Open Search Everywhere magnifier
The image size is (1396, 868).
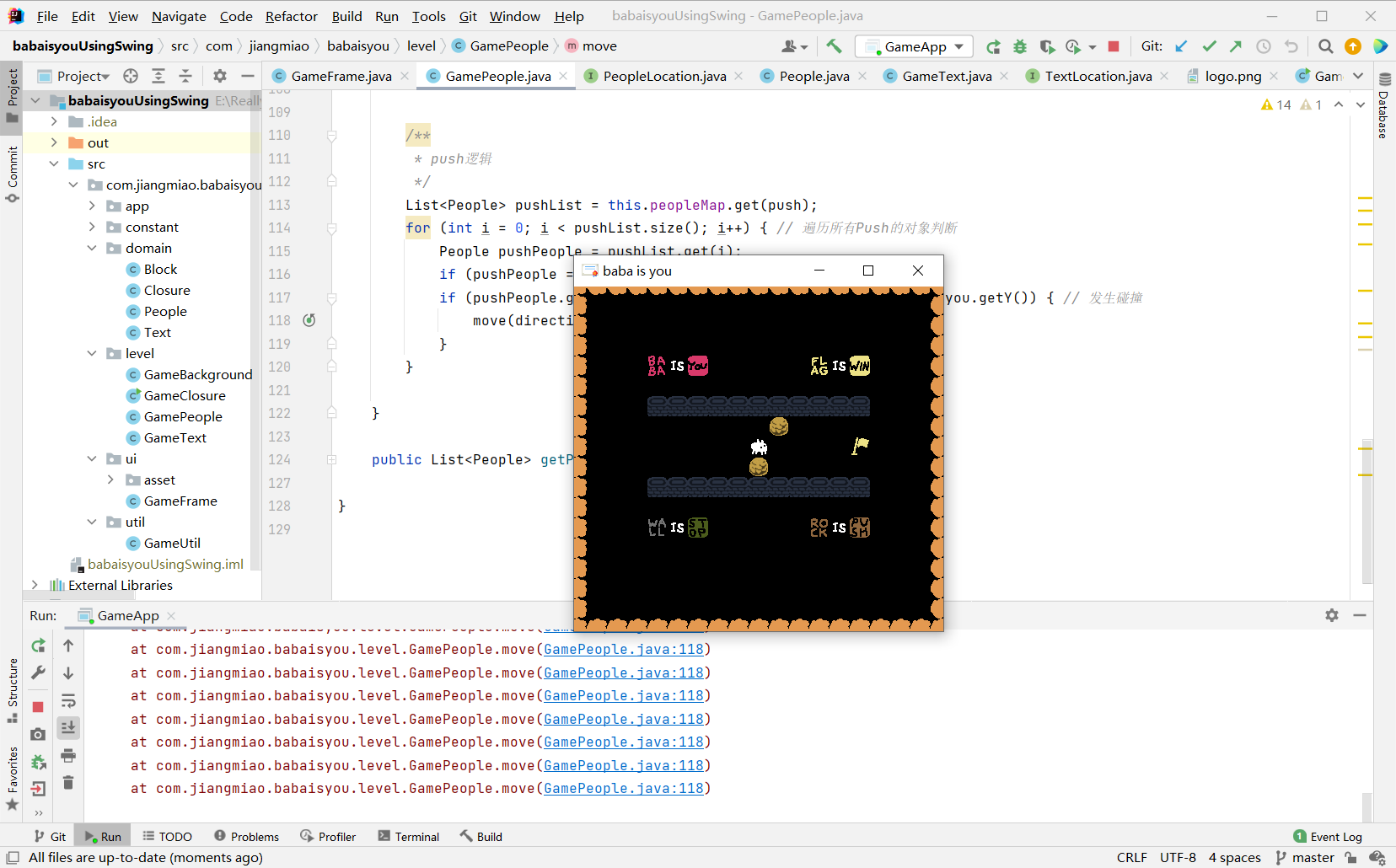[1325, 46]
